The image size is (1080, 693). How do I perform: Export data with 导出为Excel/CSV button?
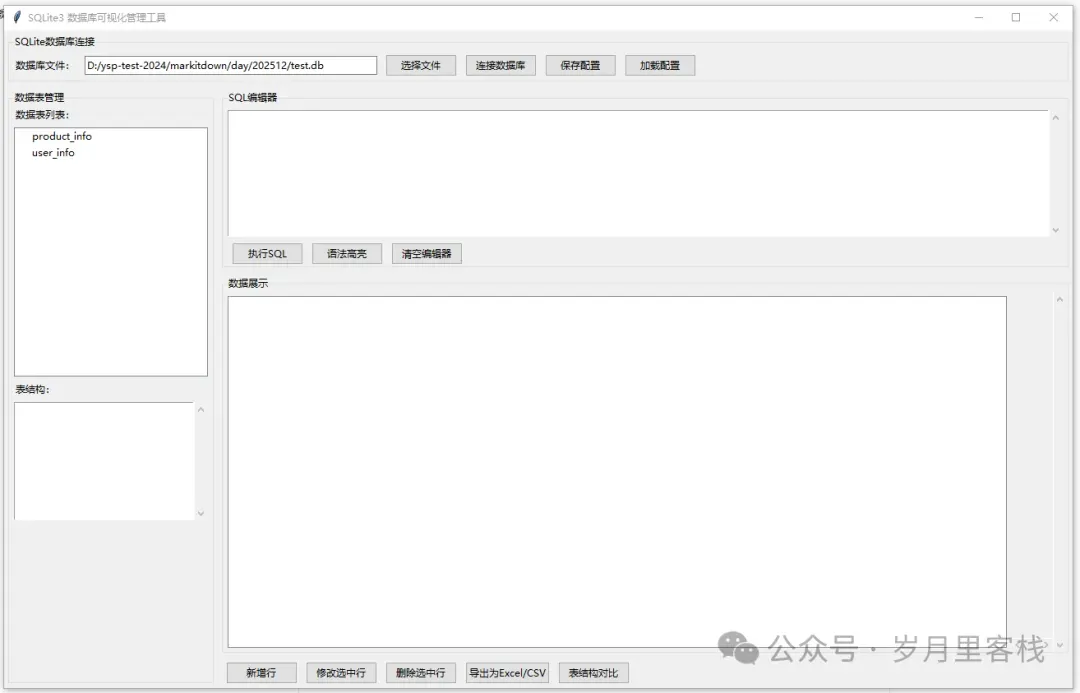coord(508,673)
